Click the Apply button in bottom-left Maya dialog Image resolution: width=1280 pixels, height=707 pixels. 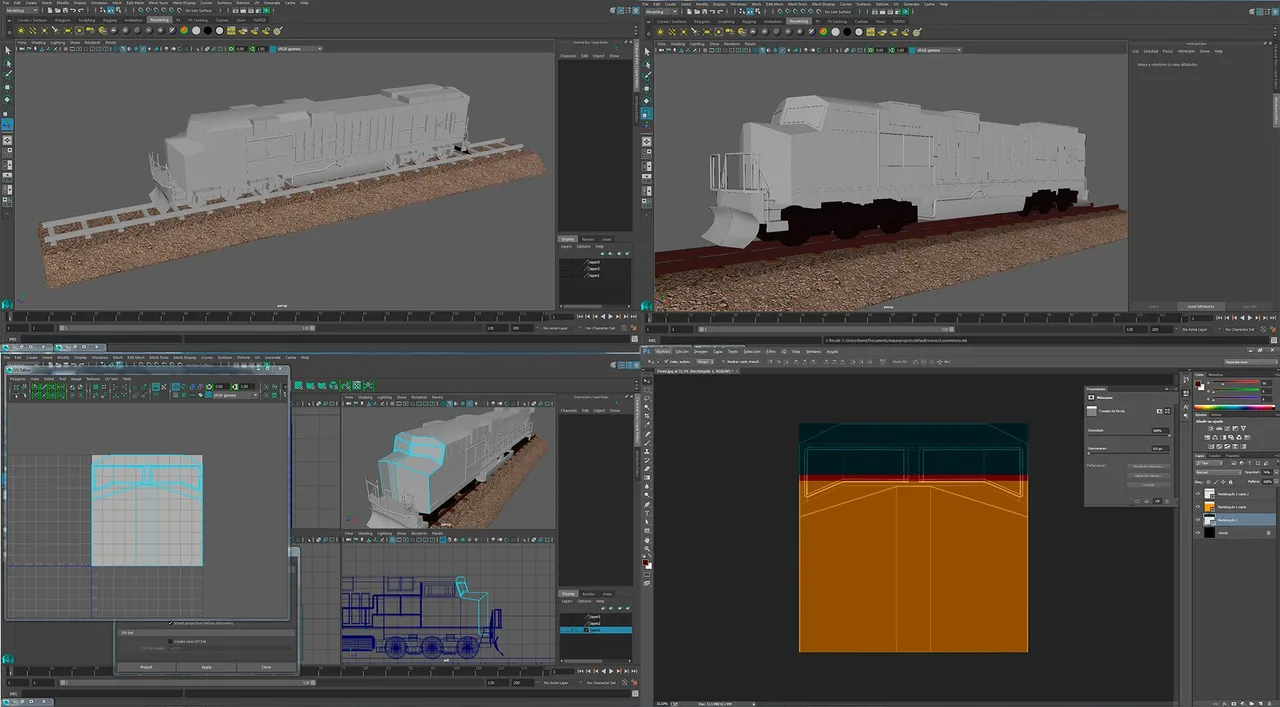[206, 667]
